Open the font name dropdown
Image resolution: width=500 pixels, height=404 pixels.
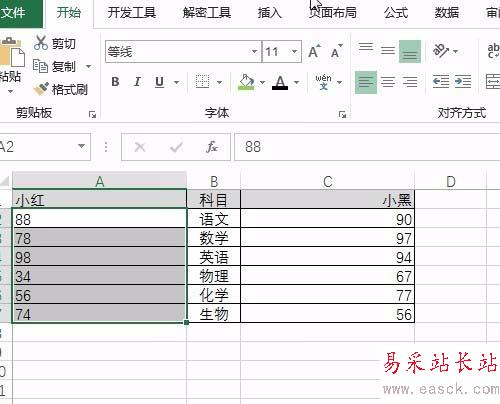click(254, 51)
